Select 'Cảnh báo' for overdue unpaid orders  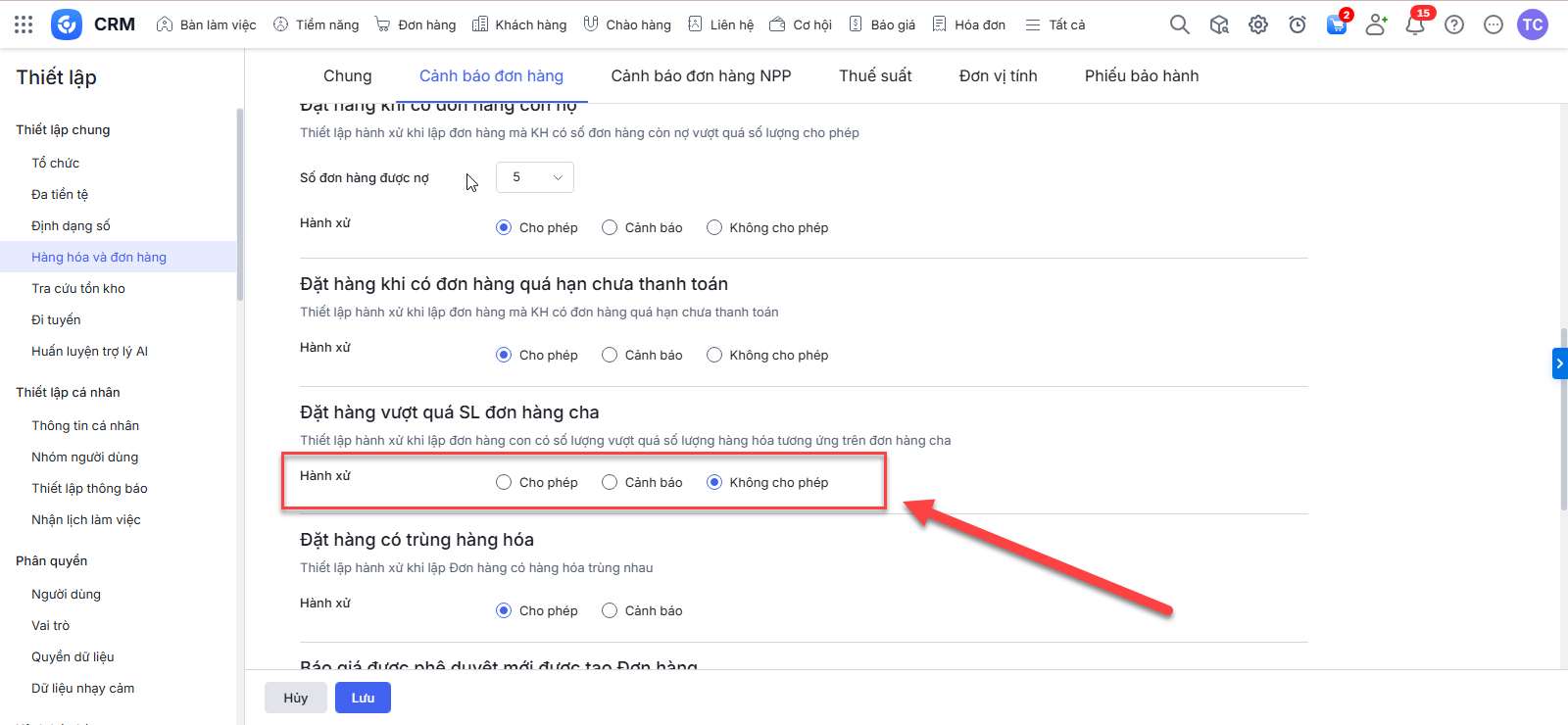coord(610,355)
